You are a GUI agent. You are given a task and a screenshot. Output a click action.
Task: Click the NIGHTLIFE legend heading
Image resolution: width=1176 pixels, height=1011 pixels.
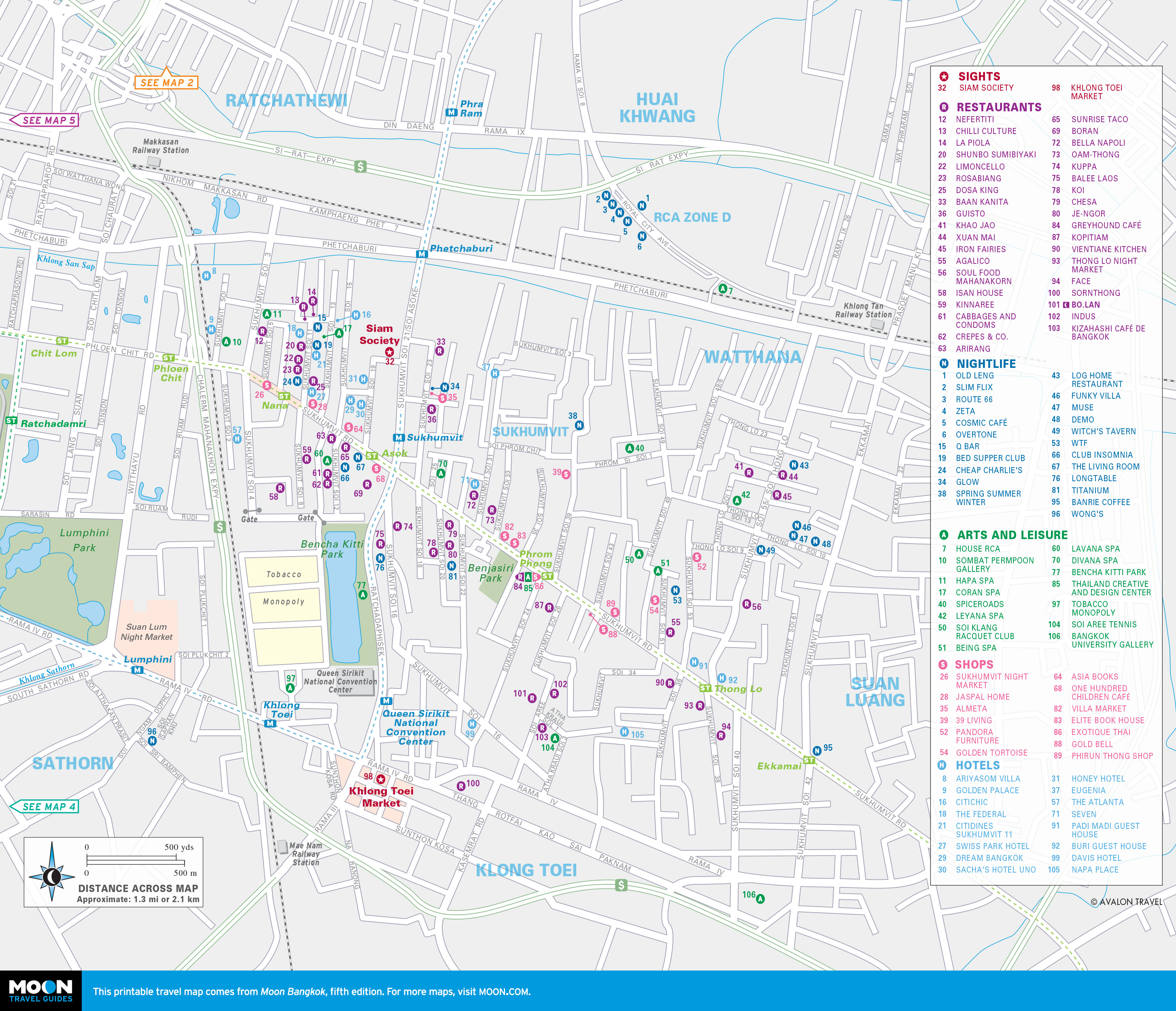tap(986, 364)
